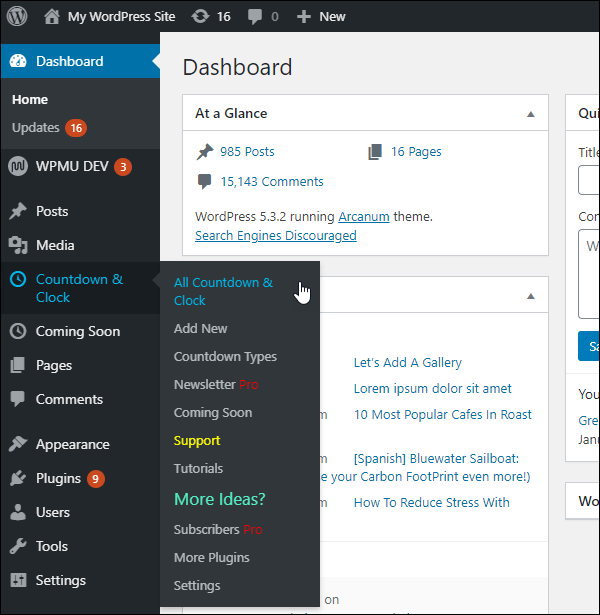Screen dimensions: 600x615
Task: Click the 3 notification badge on WPMU DEV
Action: (x=123, y=167)
